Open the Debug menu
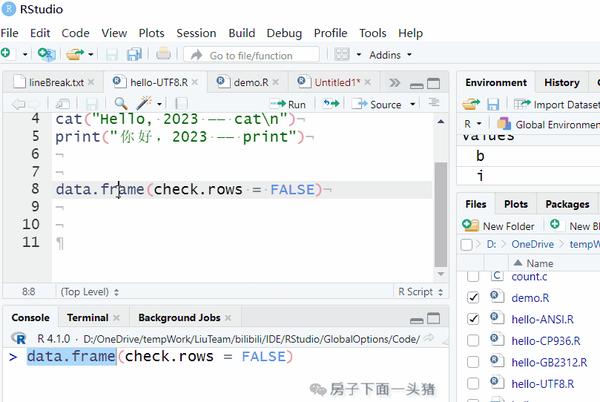The height and width of the screenshot is (402, 600). 284,33
